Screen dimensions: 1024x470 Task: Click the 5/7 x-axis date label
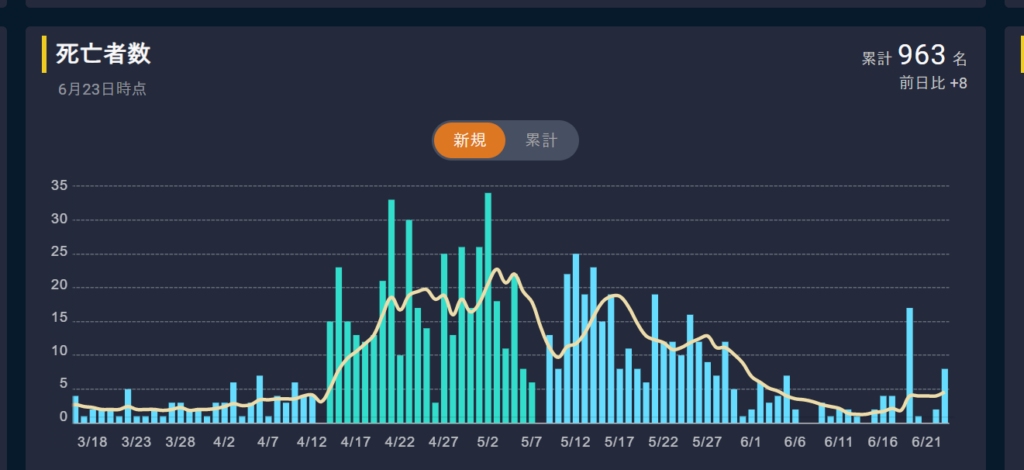pos(532,442)
